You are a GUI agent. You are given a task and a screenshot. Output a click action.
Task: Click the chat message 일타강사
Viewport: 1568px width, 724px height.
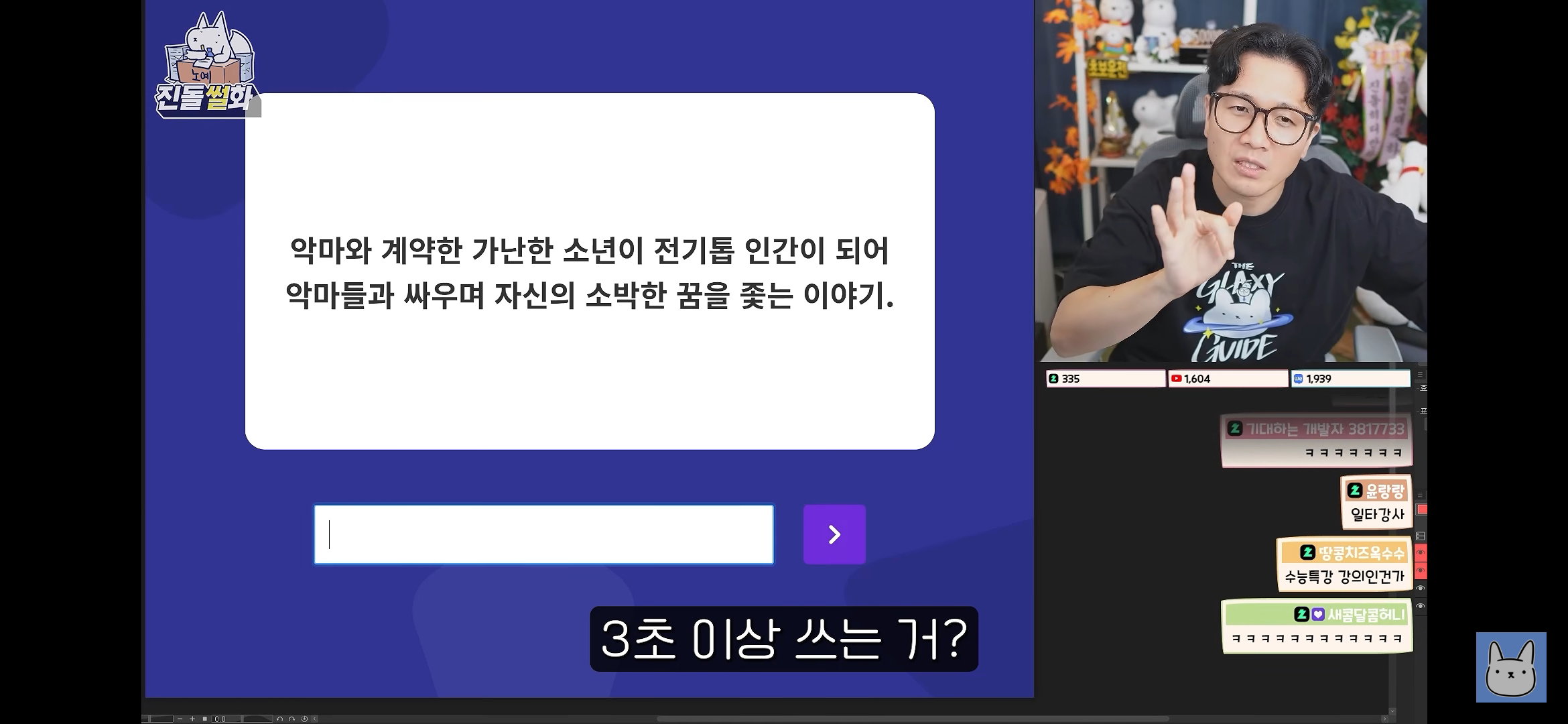pos(1377,515)
